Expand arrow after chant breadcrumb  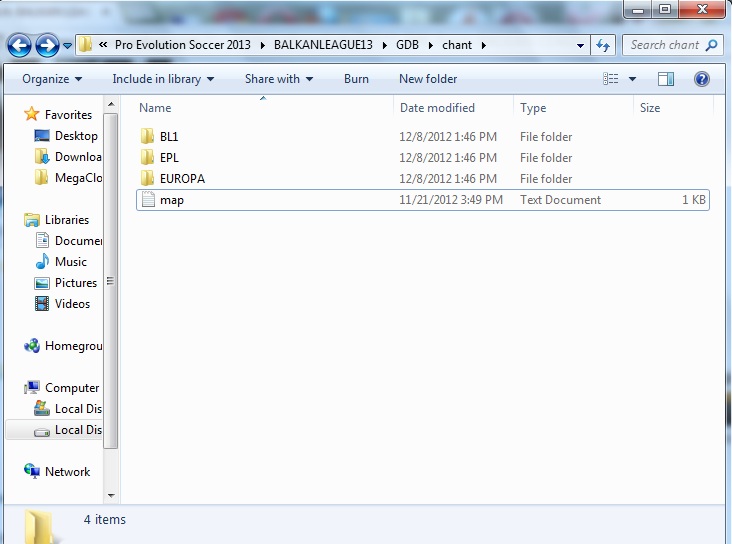click(x=484, y=45)
